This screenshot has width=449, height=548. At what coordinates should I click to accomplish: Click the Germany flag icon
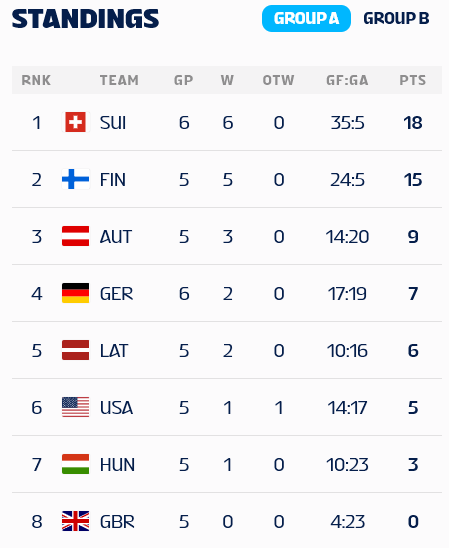tap(75, 293)
